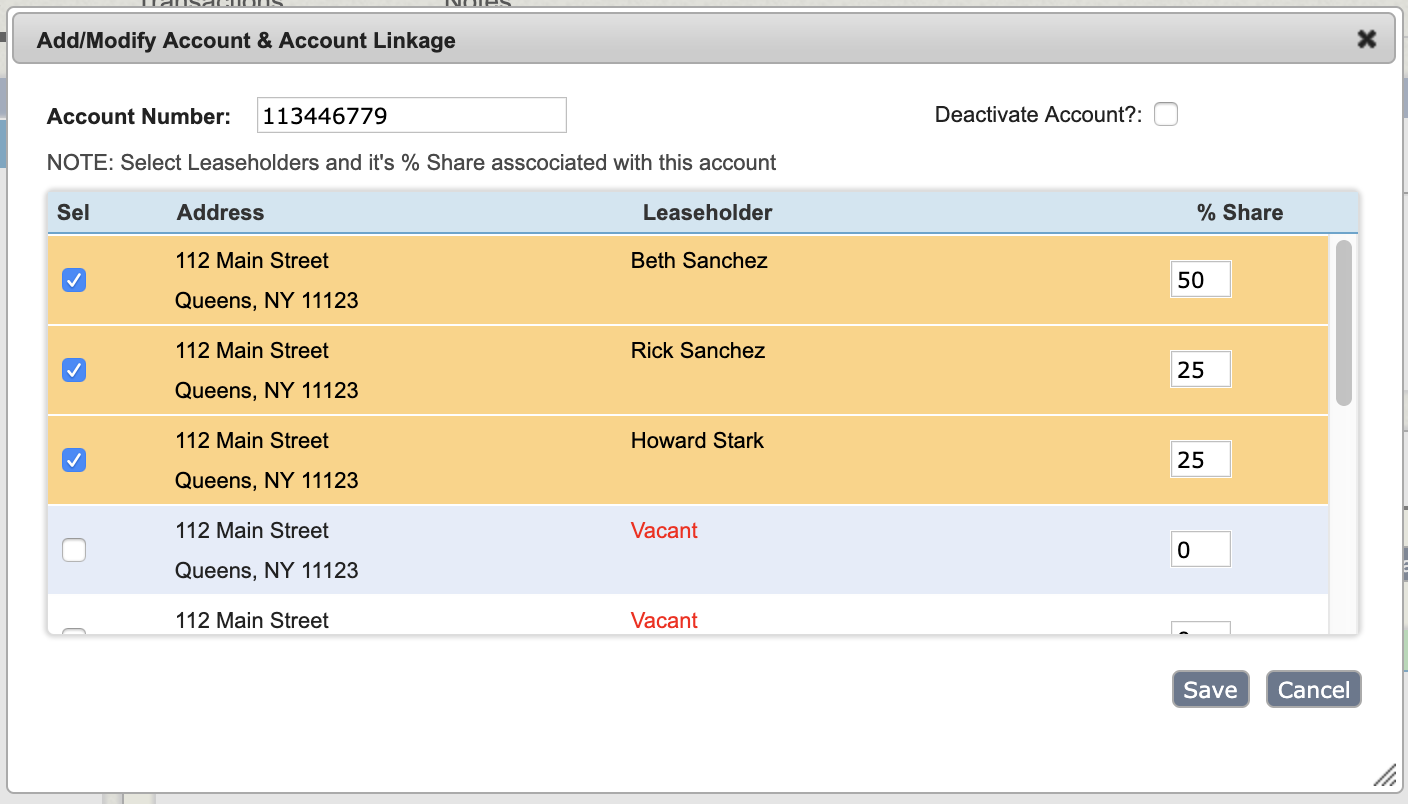Save the account linkage
The width and height of the screenshot is (1408, 804).
(x=1210, y=689)
